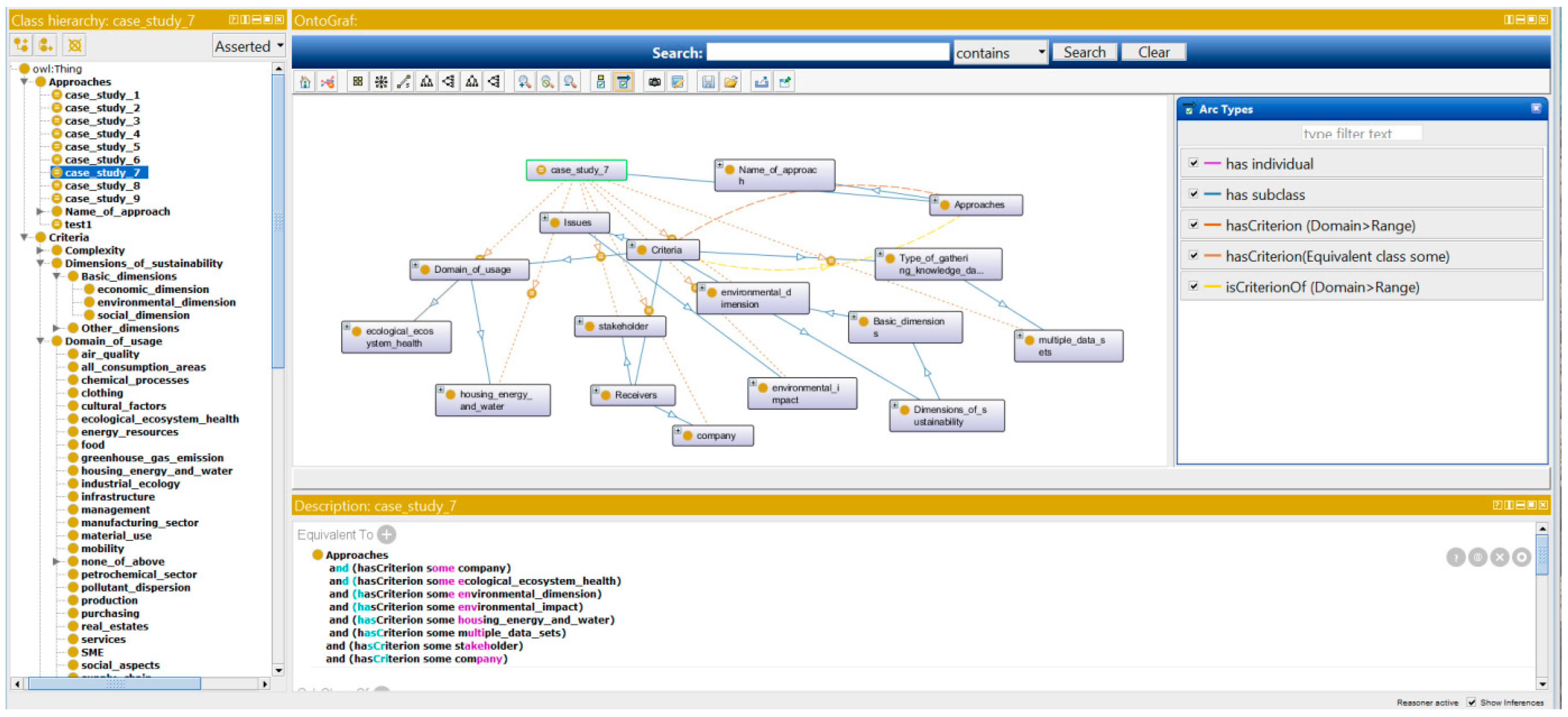Apply the radial layout icon

381,81
